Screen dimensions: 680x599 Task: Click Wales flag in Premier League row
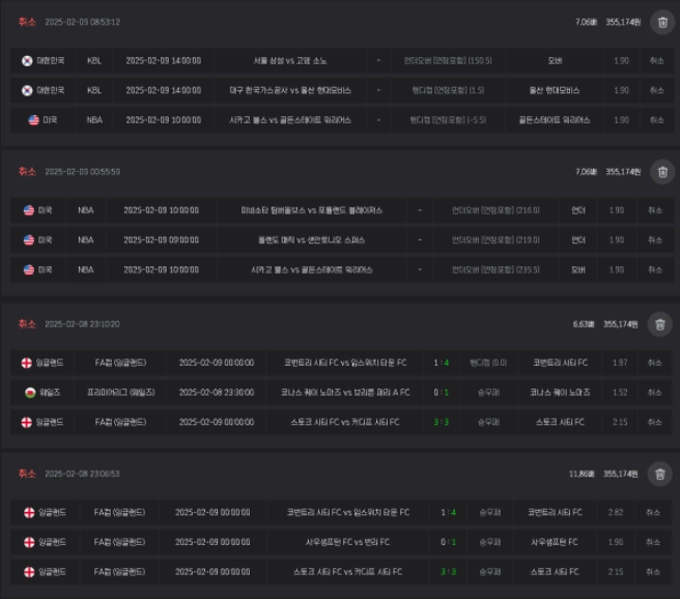[30, 393]
